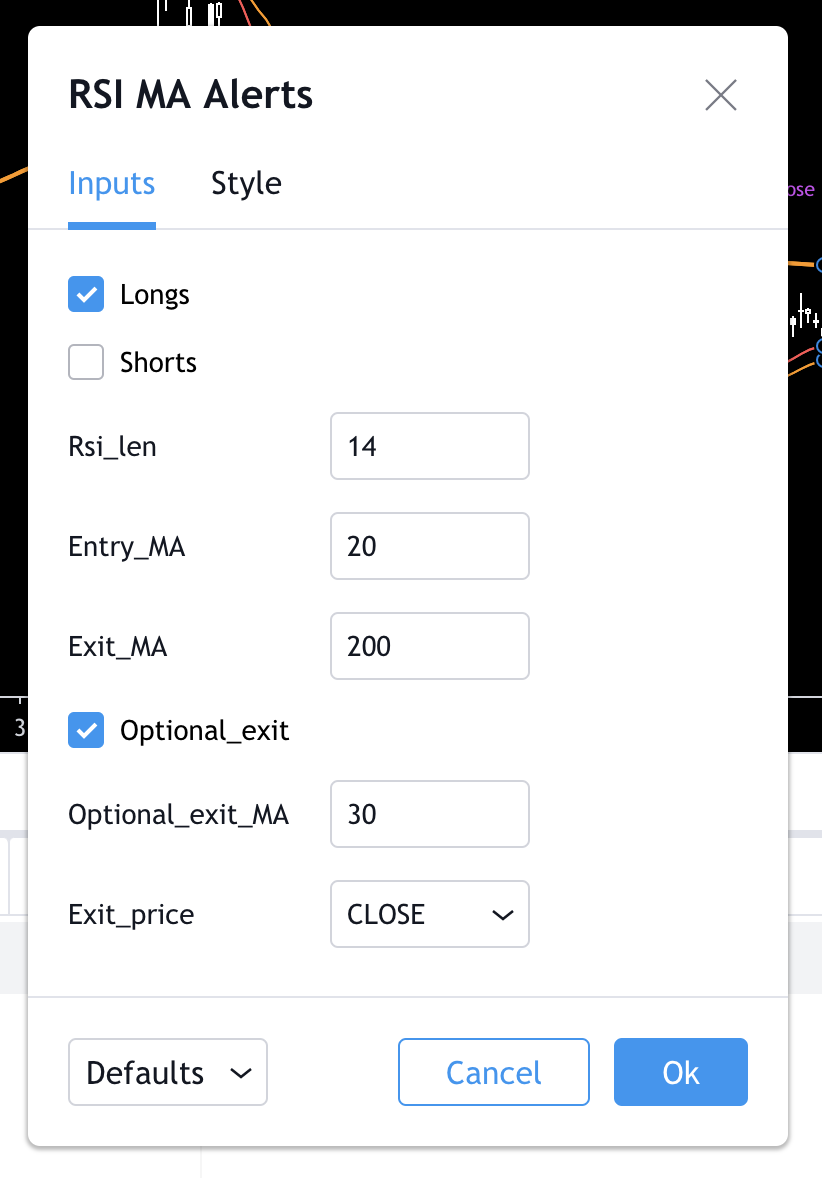This screenshot has height=1178, width=822.
Task: Disable the Optional_exit checkbox
Action: 86,730
